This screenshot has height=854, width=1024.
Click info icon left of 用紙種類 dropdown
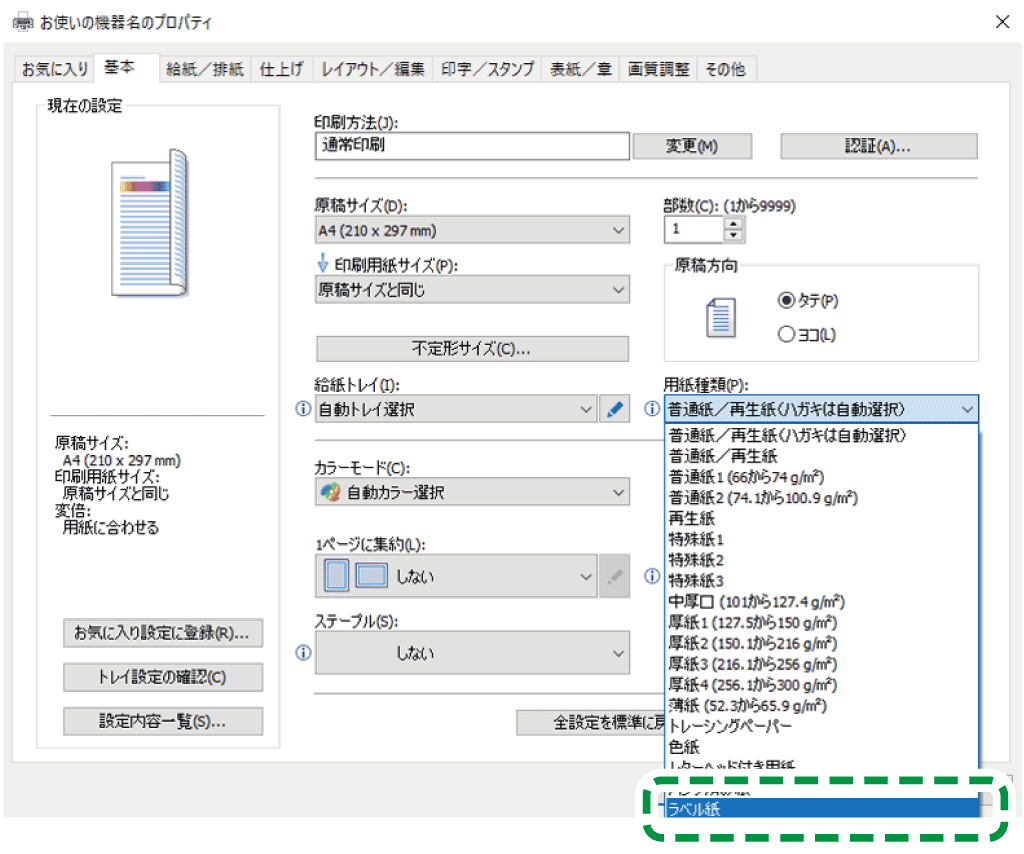(x=652, y=409)
